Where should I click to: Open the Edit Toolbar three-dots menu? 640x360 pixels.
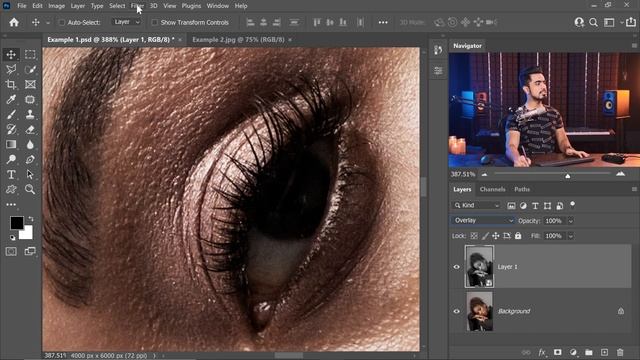pos(11,204)
